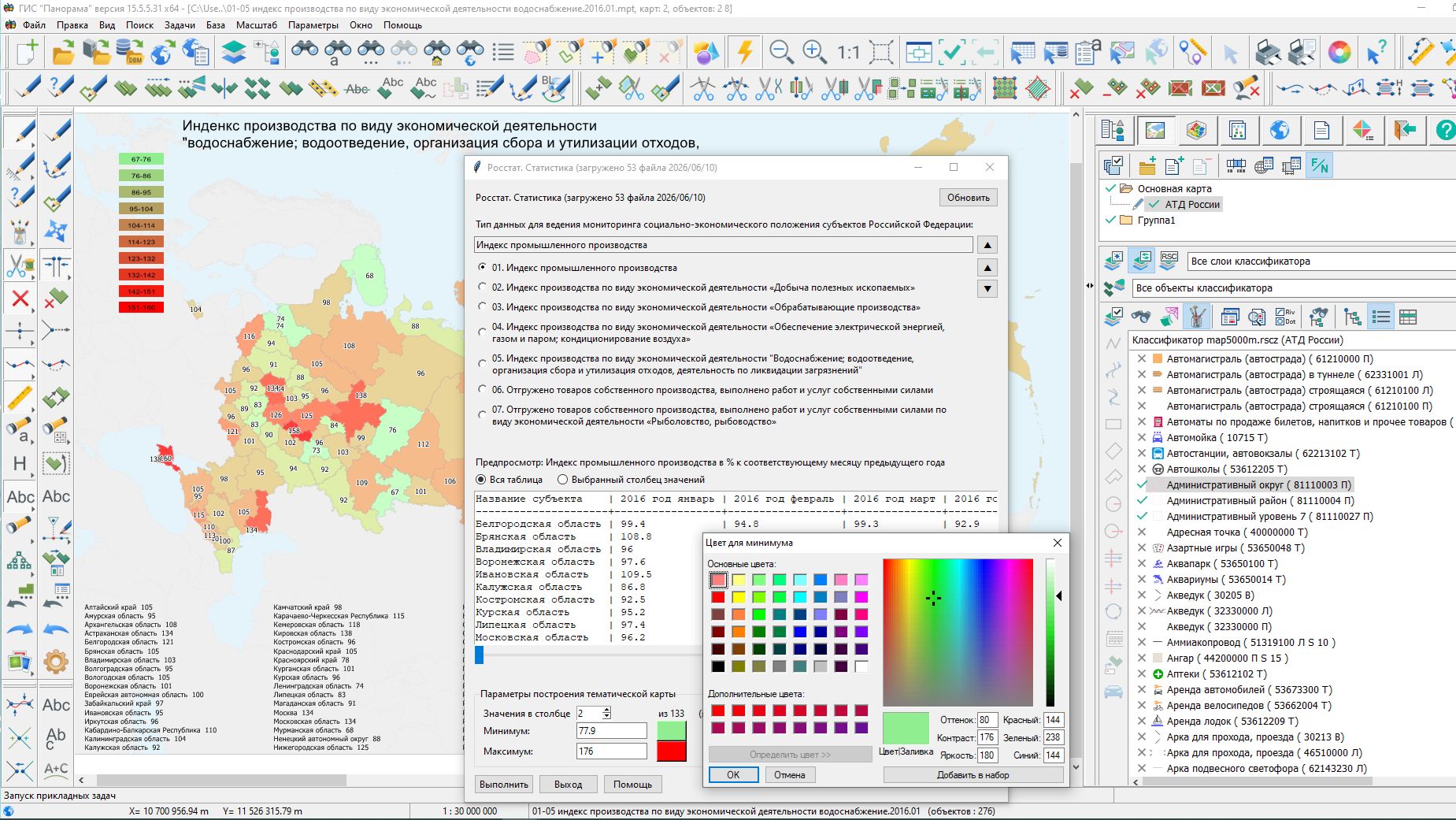Click the 1:1 scale icon

pos(848,53)
